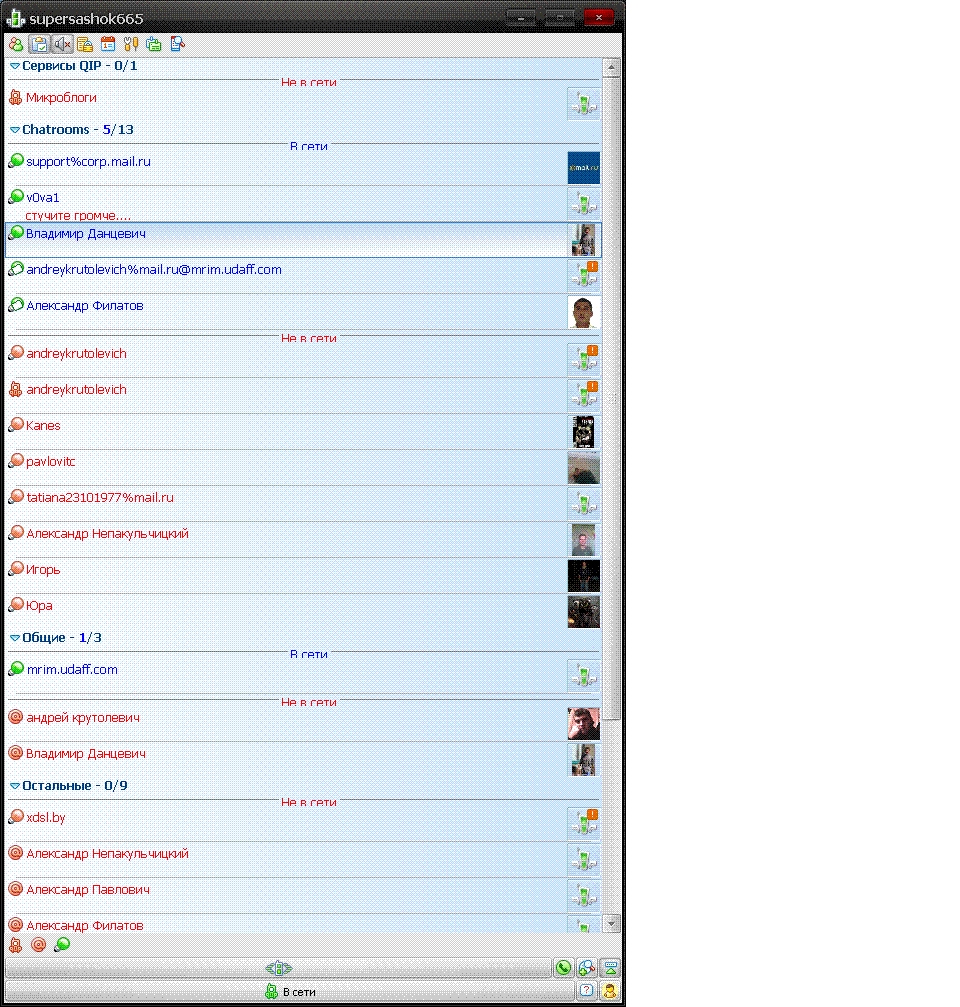The image size is (960, 1007).
Task: Select the Юра contact
Action: (x=303, y=611)
